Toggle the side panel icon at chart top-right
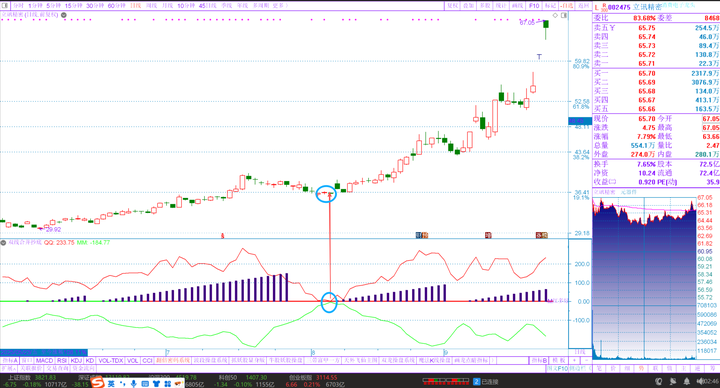Viewport: 720px width, 388px height. pyautogui.click(x=564, y=15)
